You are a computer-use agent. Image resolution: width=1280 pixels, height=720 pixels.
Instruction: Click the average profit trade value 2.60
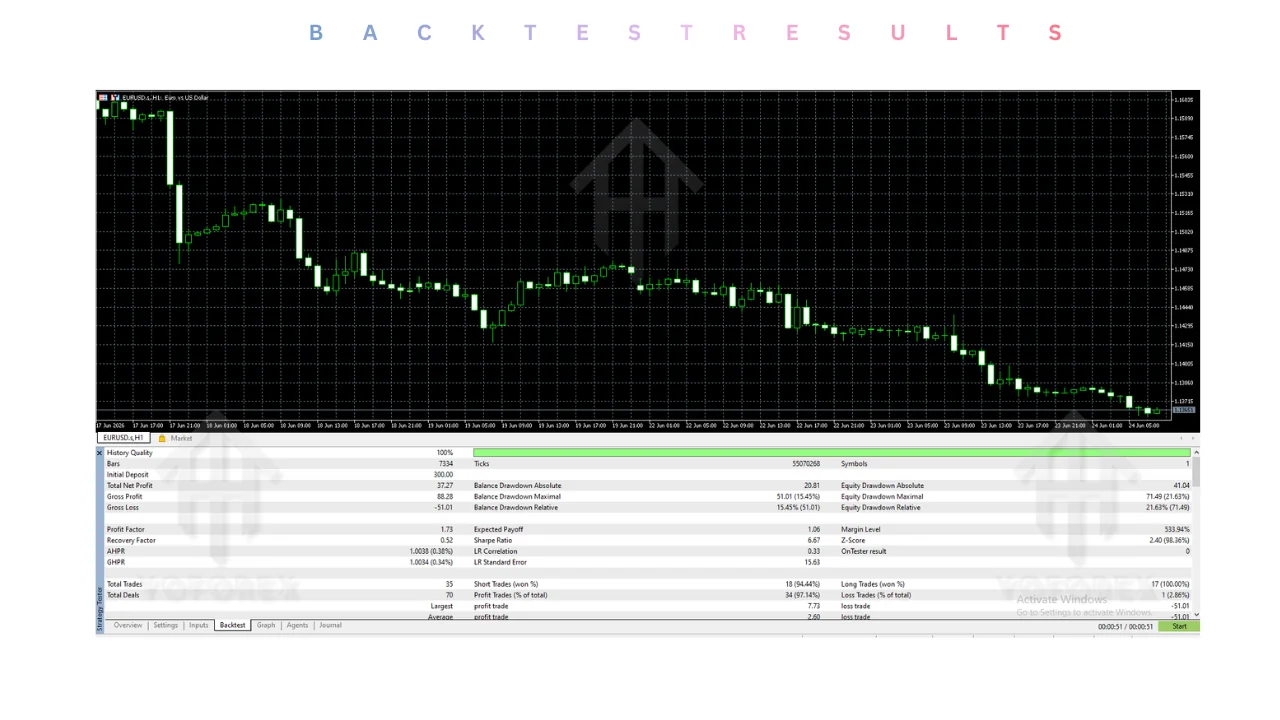pos(814,617)
